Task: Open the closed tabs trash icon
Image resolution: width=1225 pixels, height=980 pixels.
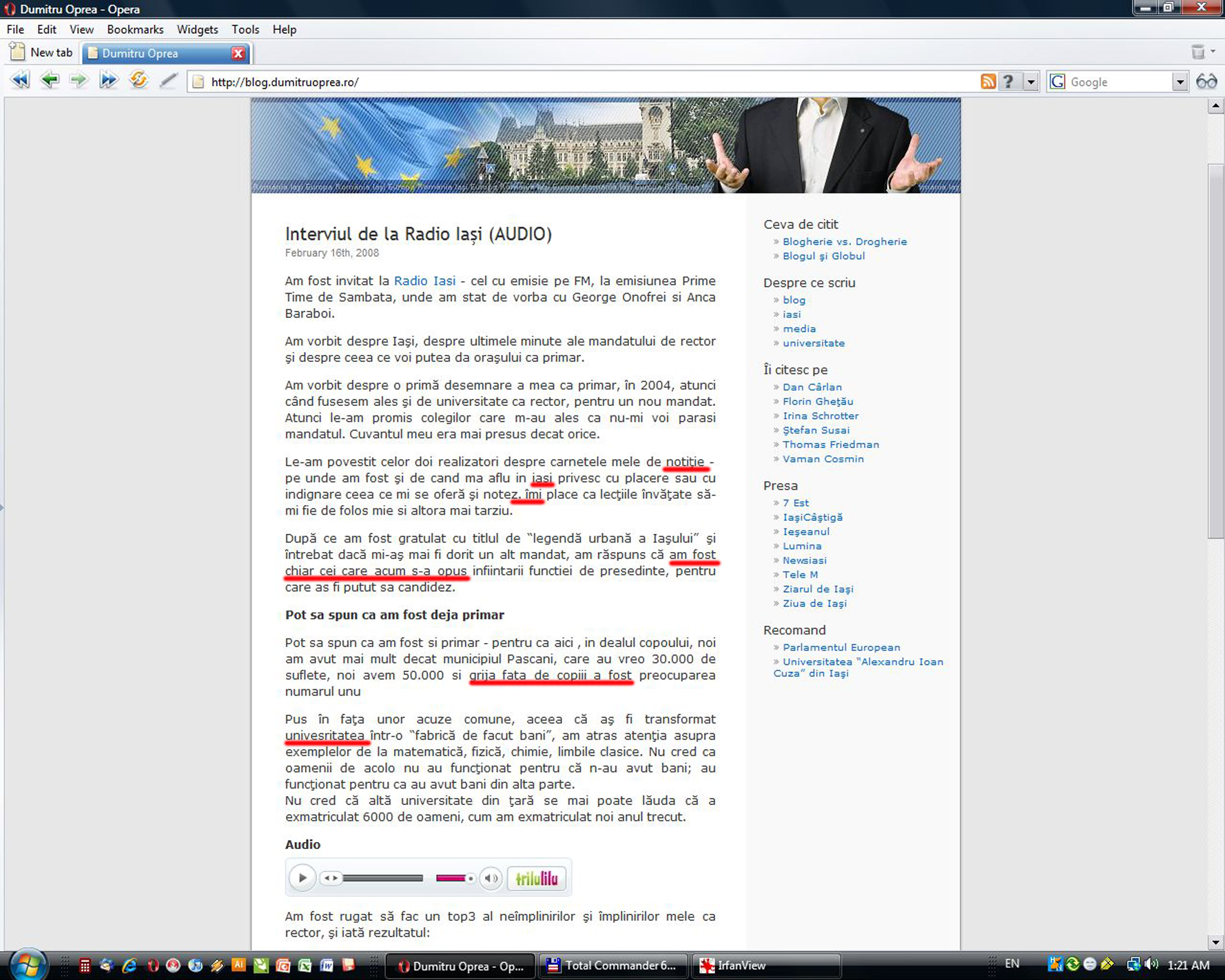Action: tap(1198, 52)
